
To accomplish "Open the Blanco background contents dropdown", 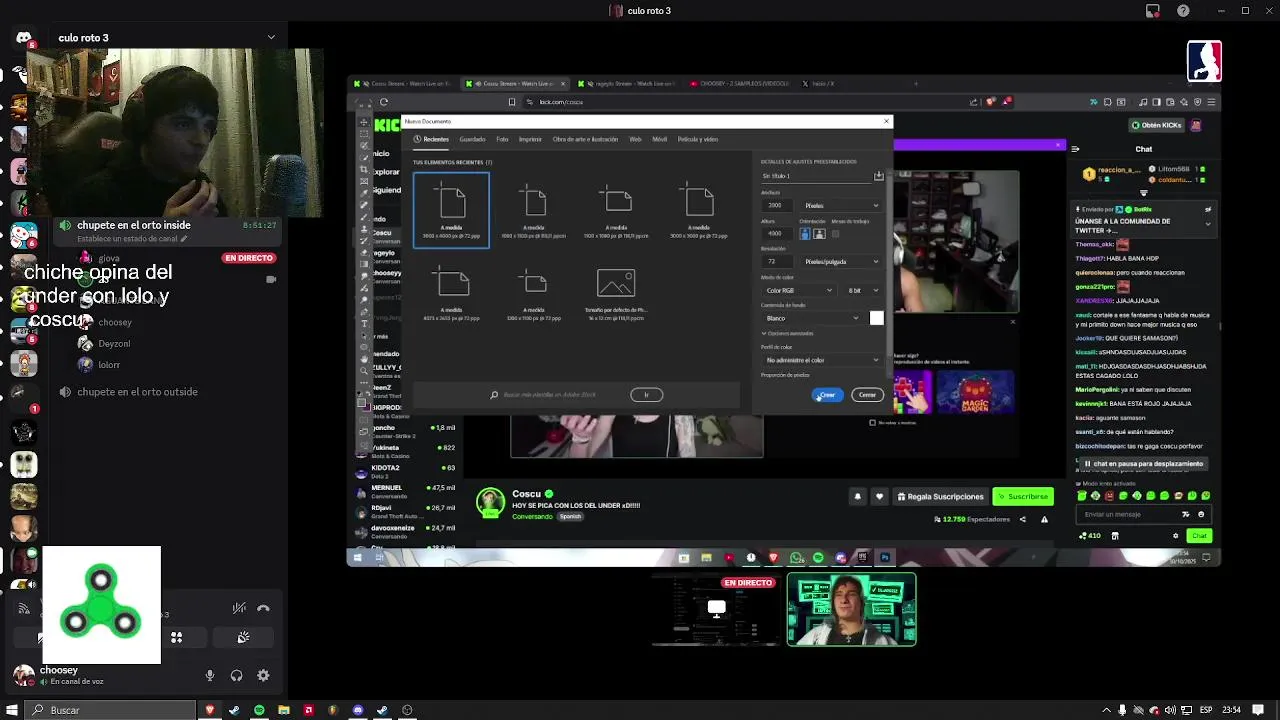I will 811,318.
